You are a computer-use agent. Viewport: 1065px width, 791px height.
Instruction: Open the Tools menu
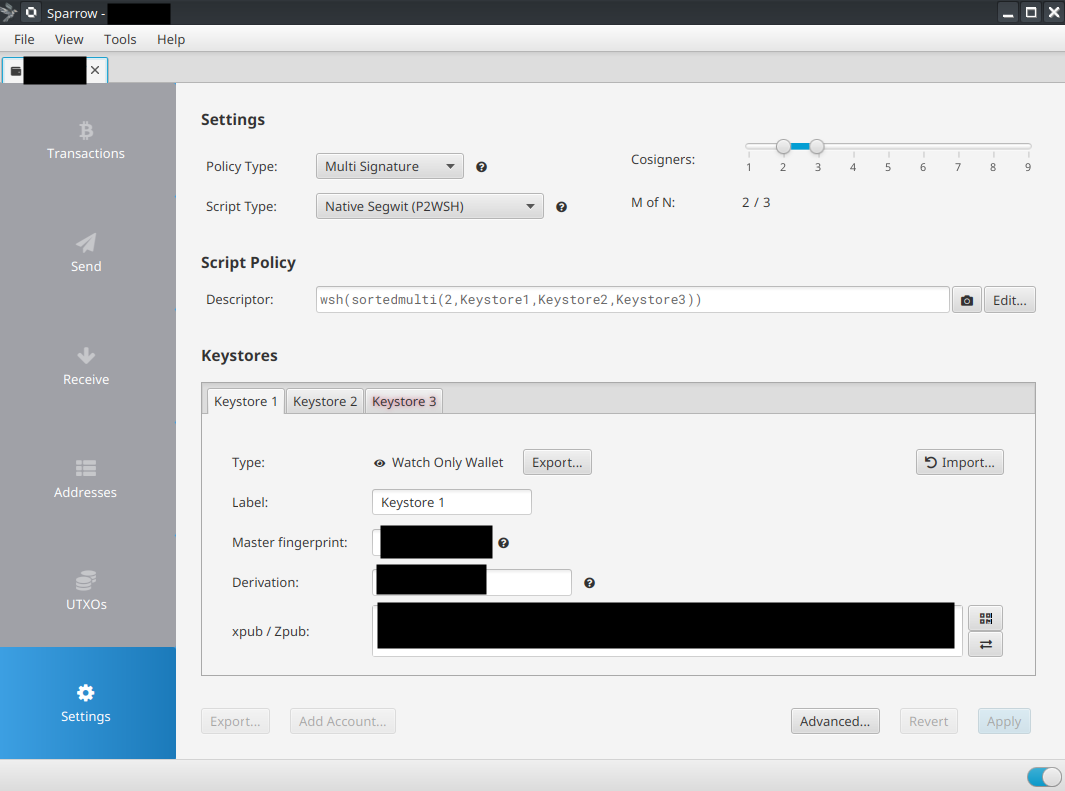120,39
